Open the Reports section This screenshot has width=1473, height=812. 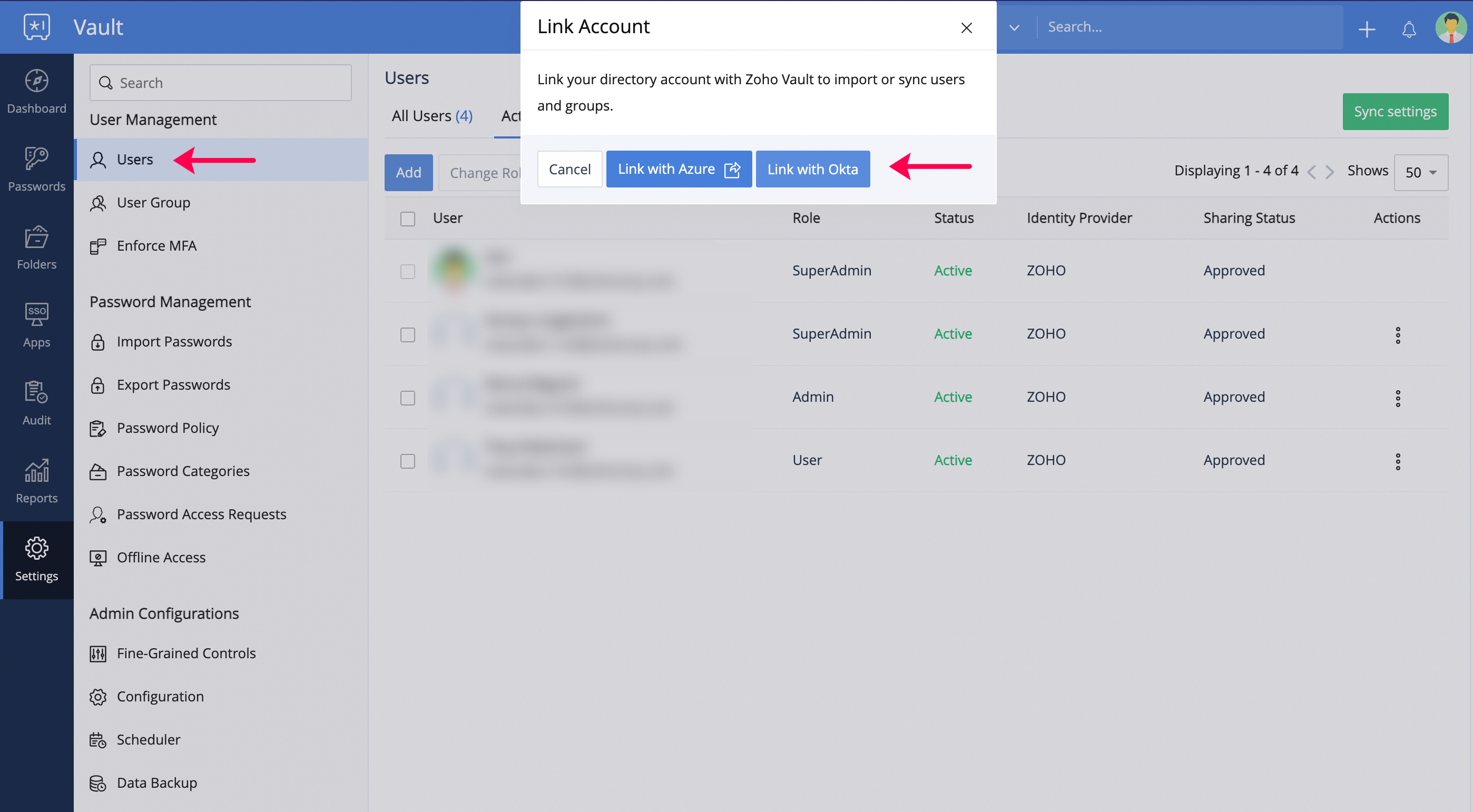(36, 481)
